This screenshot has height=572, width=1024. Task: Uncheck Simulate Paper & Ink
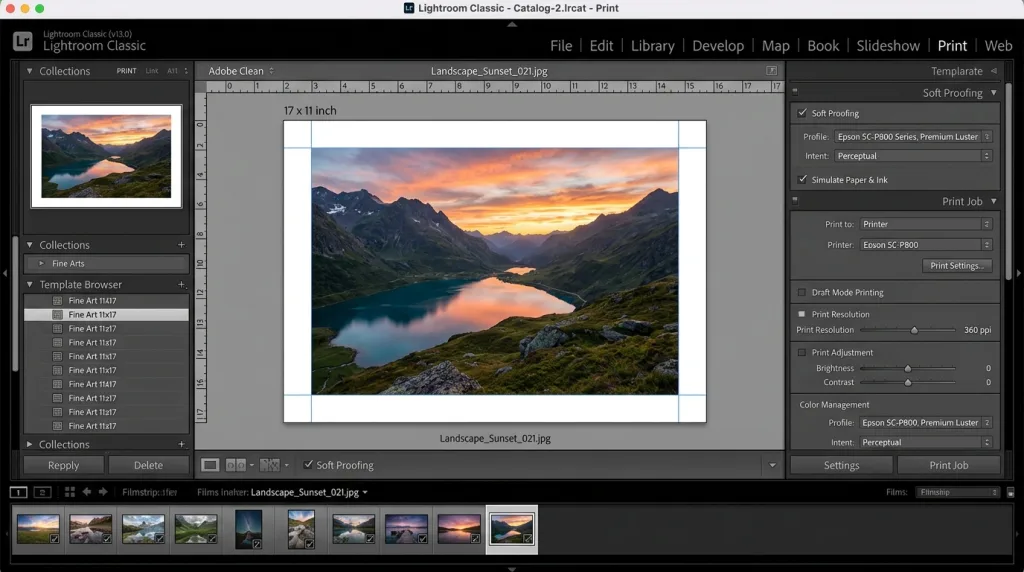(802, 179)
